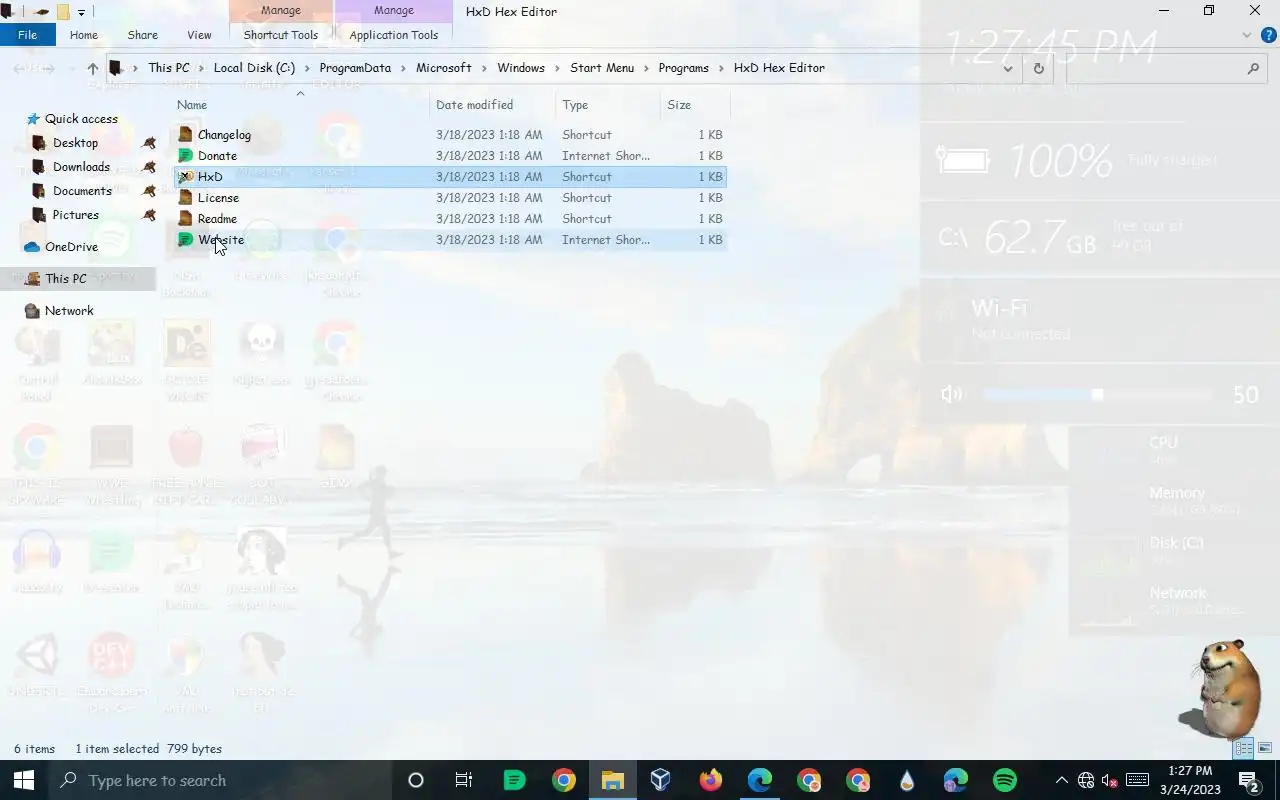Open Spotify from the taskbar
The image size is (1280, 800).
[1005, 781]
